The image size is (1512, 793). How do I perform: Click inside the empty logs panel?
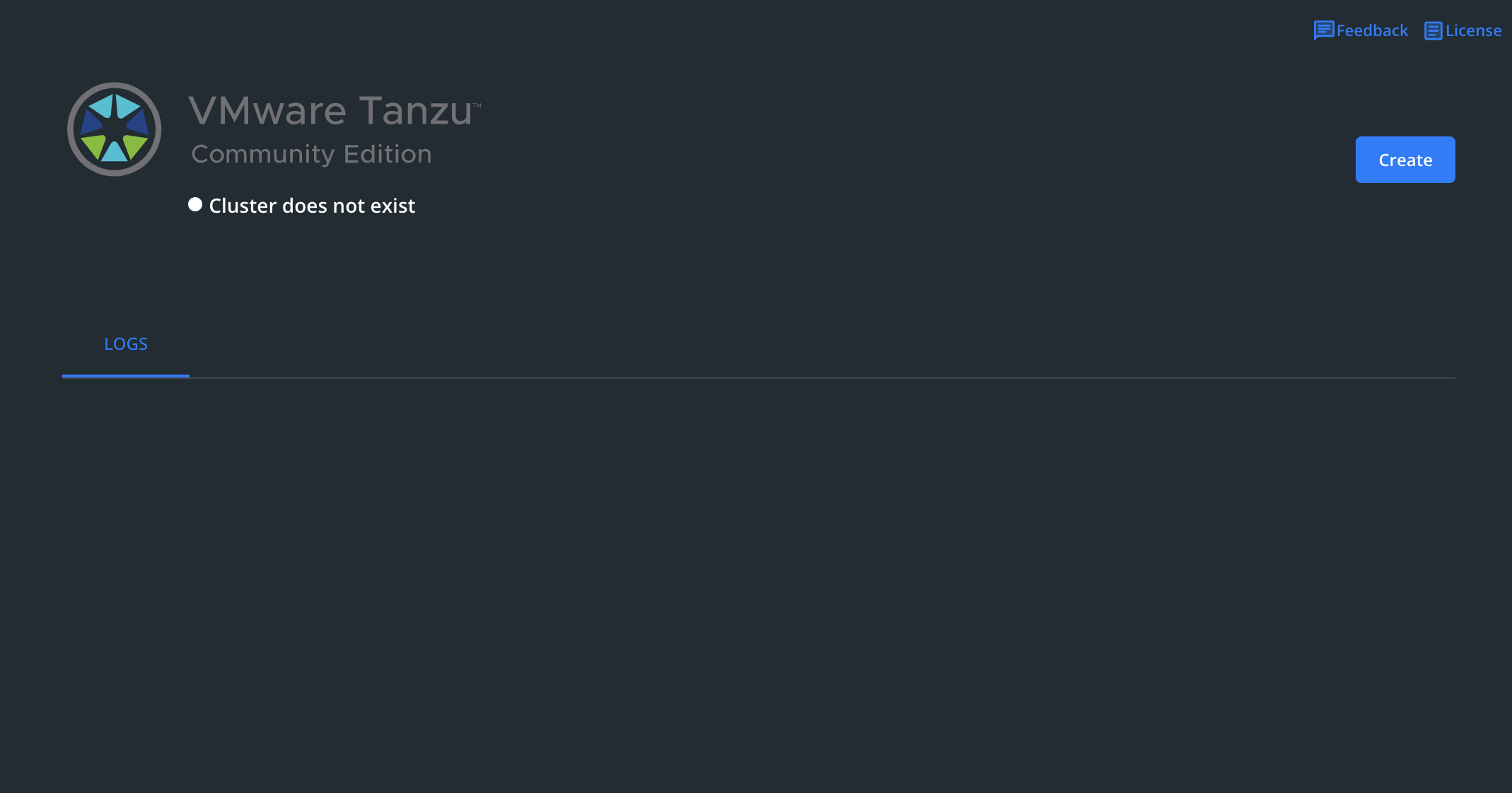(x=757, y=565)
